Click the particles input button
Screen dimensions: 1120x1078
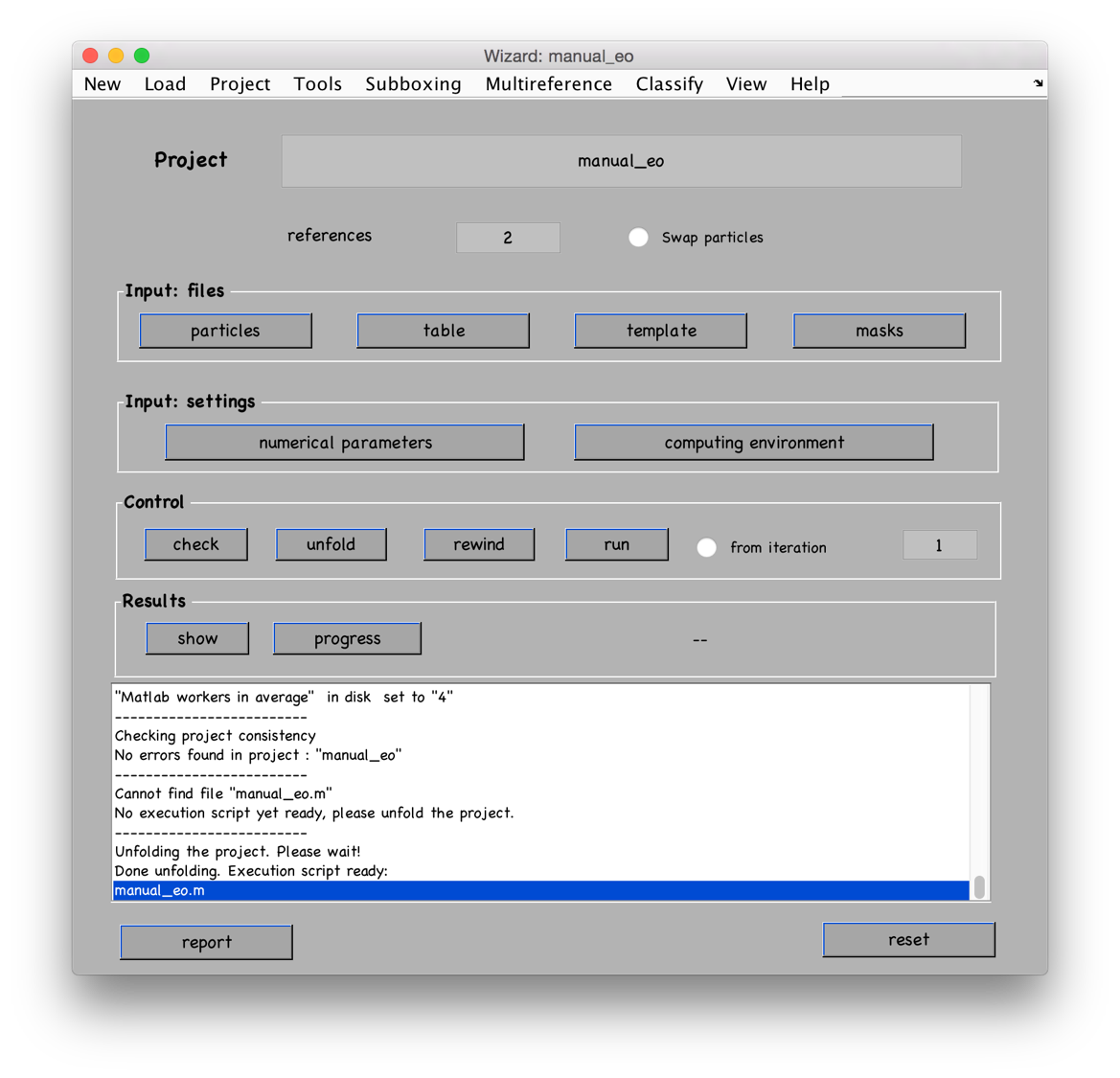(x=226, y=331)
